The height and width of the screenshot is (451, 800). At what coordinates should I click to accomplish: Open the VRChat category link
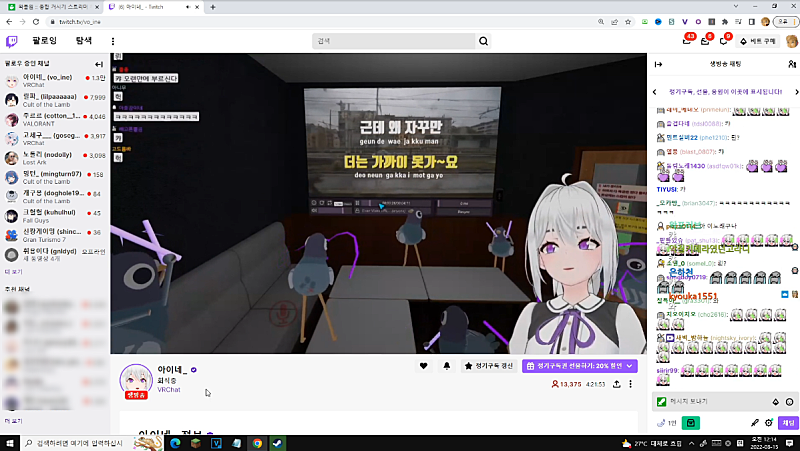(169, 390)
